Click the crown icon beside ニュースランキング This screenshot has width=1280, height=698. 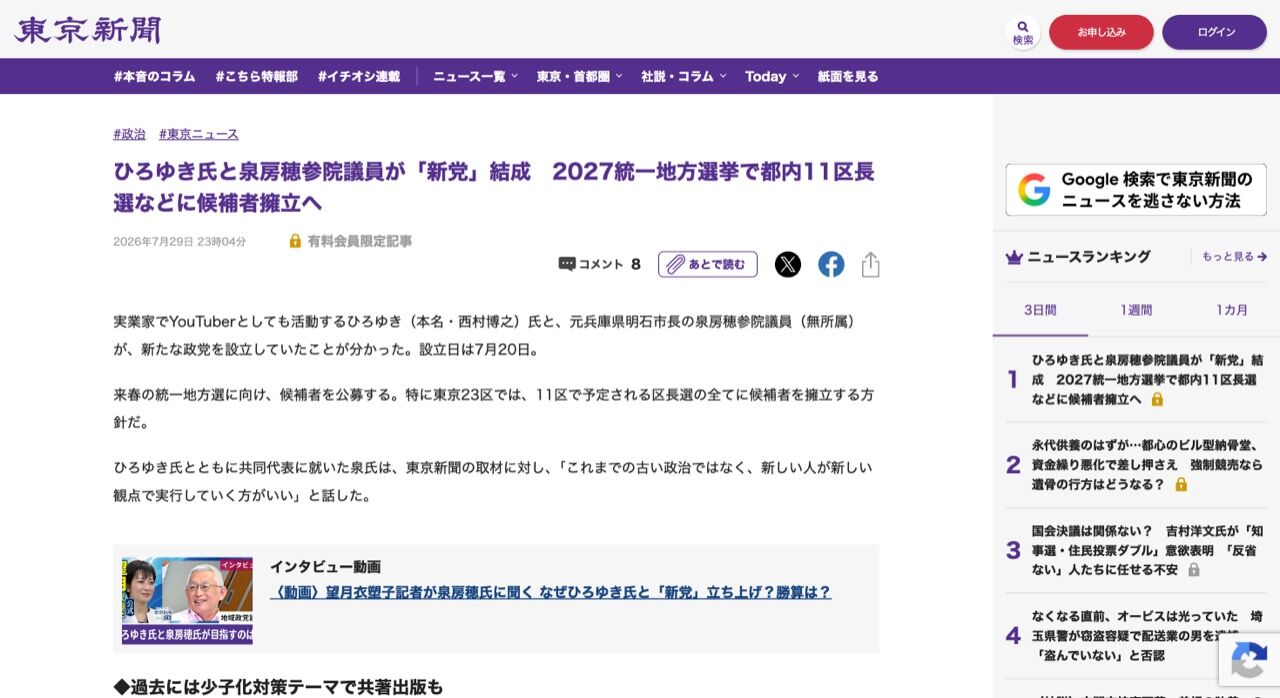pyautogui.click(x=1014, y=257)
